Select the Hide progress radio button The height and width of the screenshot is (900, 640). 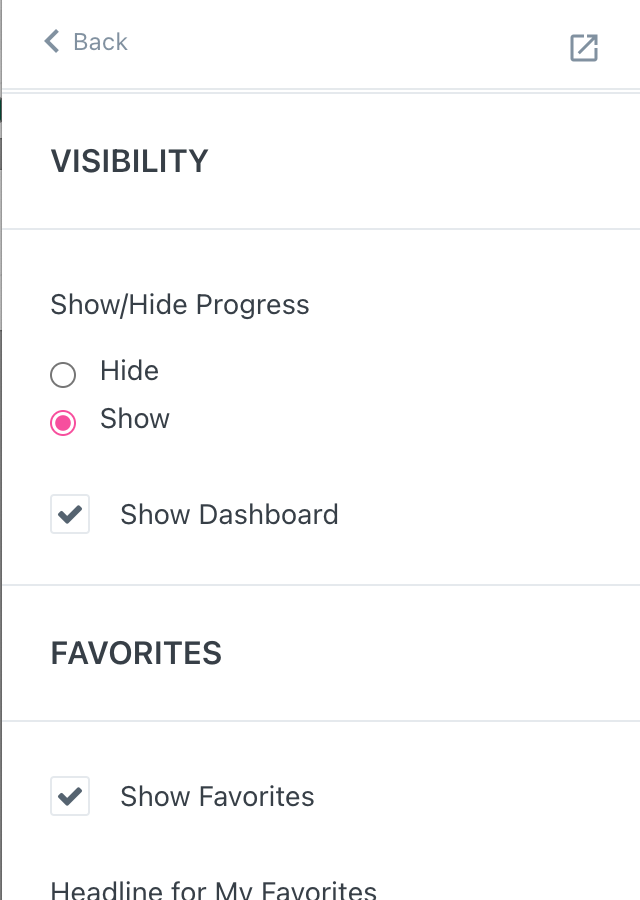point(63,375)
